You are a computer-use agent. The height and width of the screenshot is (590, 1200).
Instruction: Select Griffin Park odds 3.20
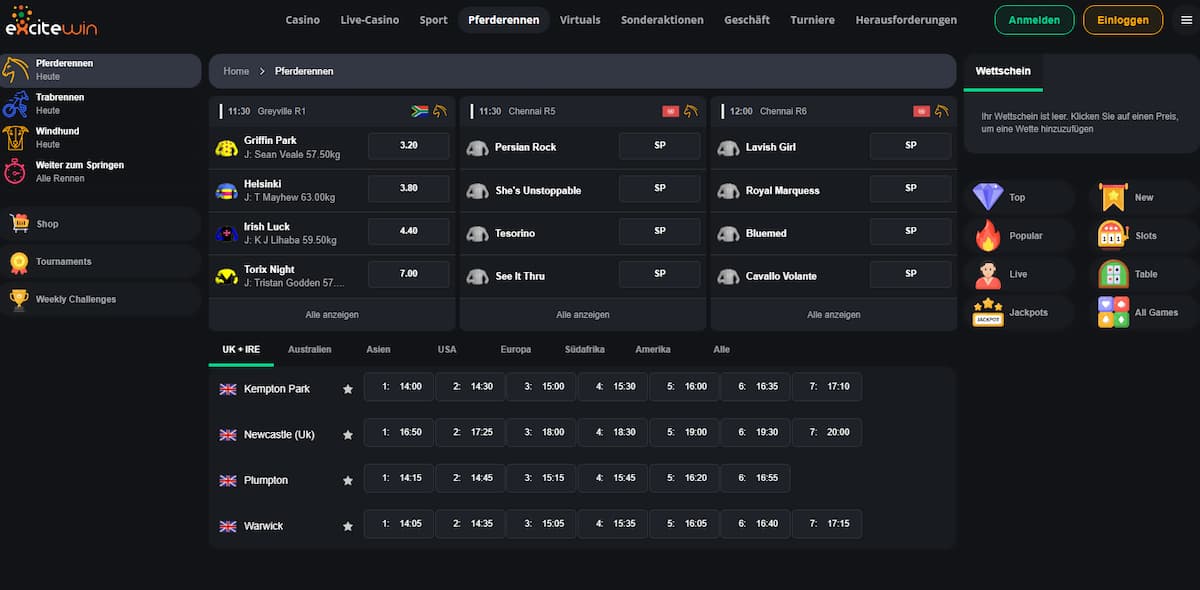408,146
